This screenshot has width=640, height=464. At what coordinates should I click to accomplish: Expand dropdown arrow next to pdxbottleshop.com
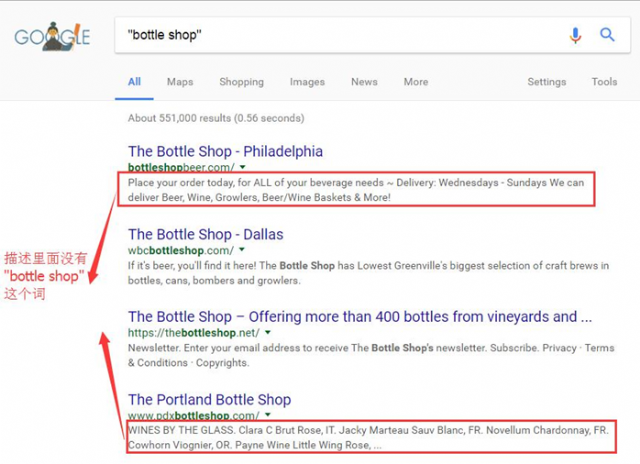(268, 415)
